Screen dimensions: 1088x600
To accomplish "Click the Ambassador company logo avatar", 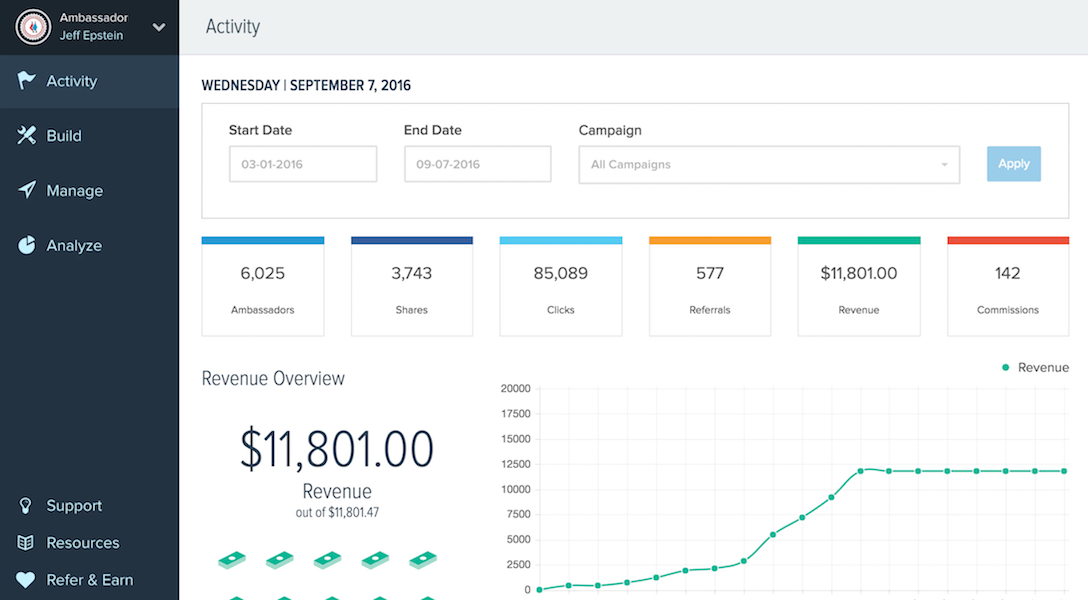I will click(x=33, y=27).
